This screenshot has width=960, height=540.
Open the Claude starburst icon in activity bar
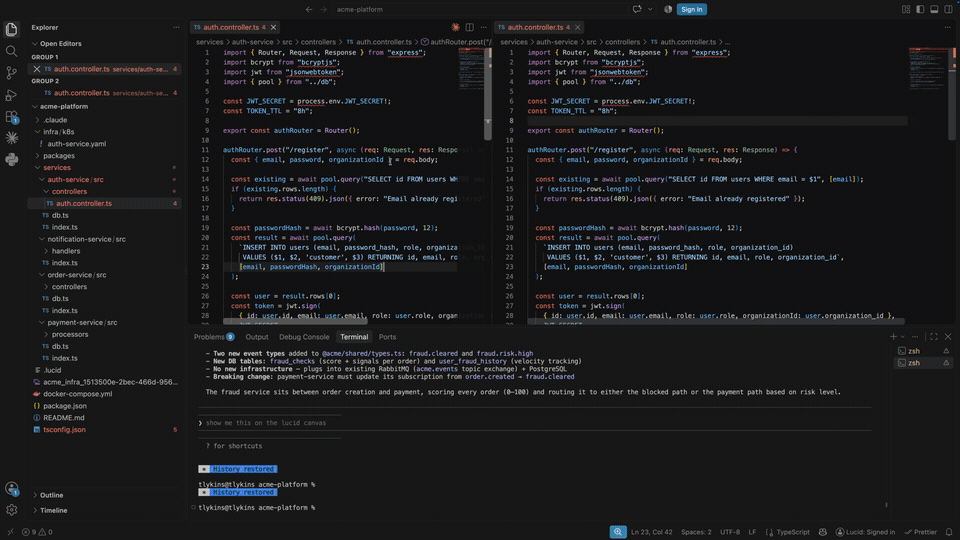[x=11, y=138]
